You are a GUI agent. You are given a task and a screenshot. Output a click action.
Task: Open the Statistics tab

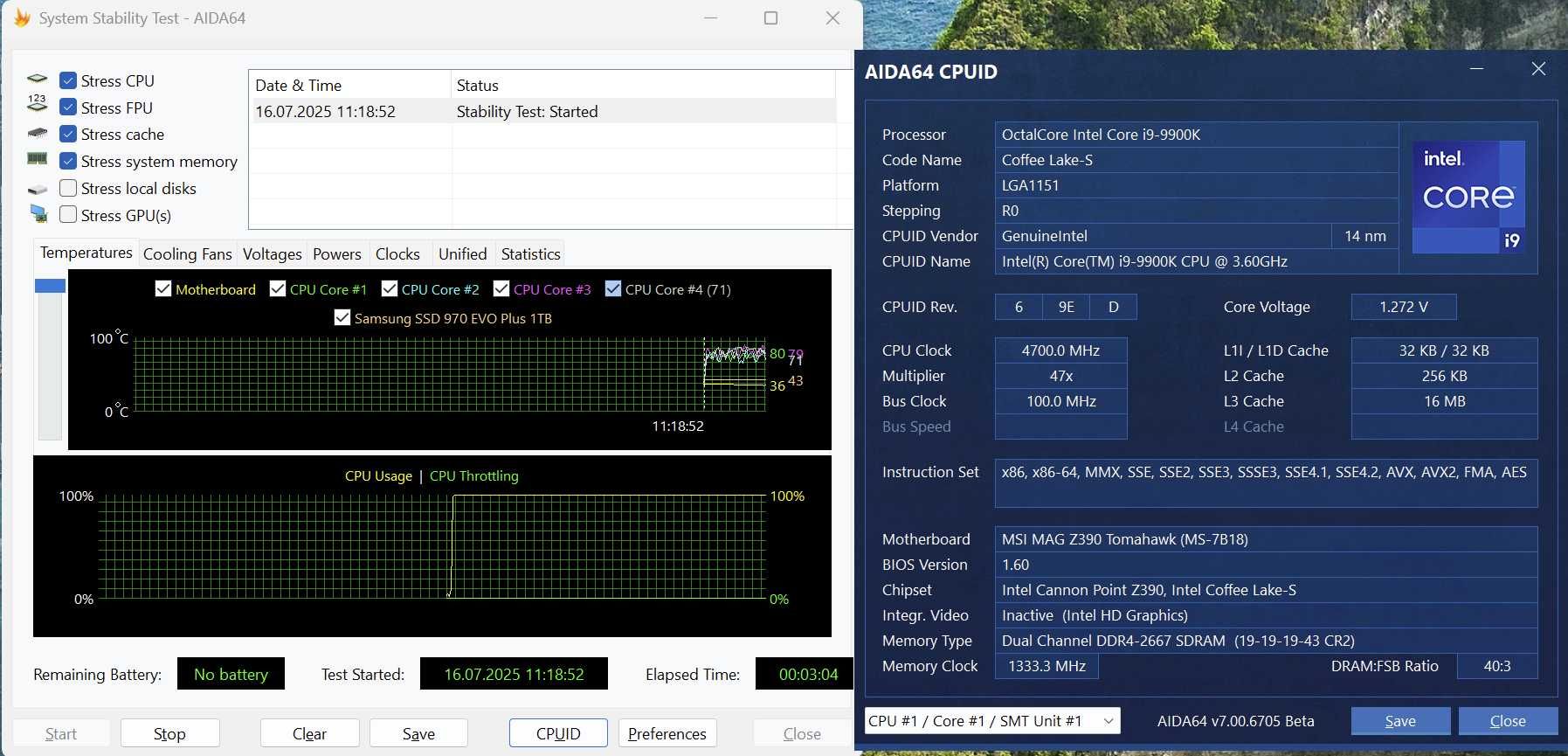pyautogui.click(x=531, y=254)
